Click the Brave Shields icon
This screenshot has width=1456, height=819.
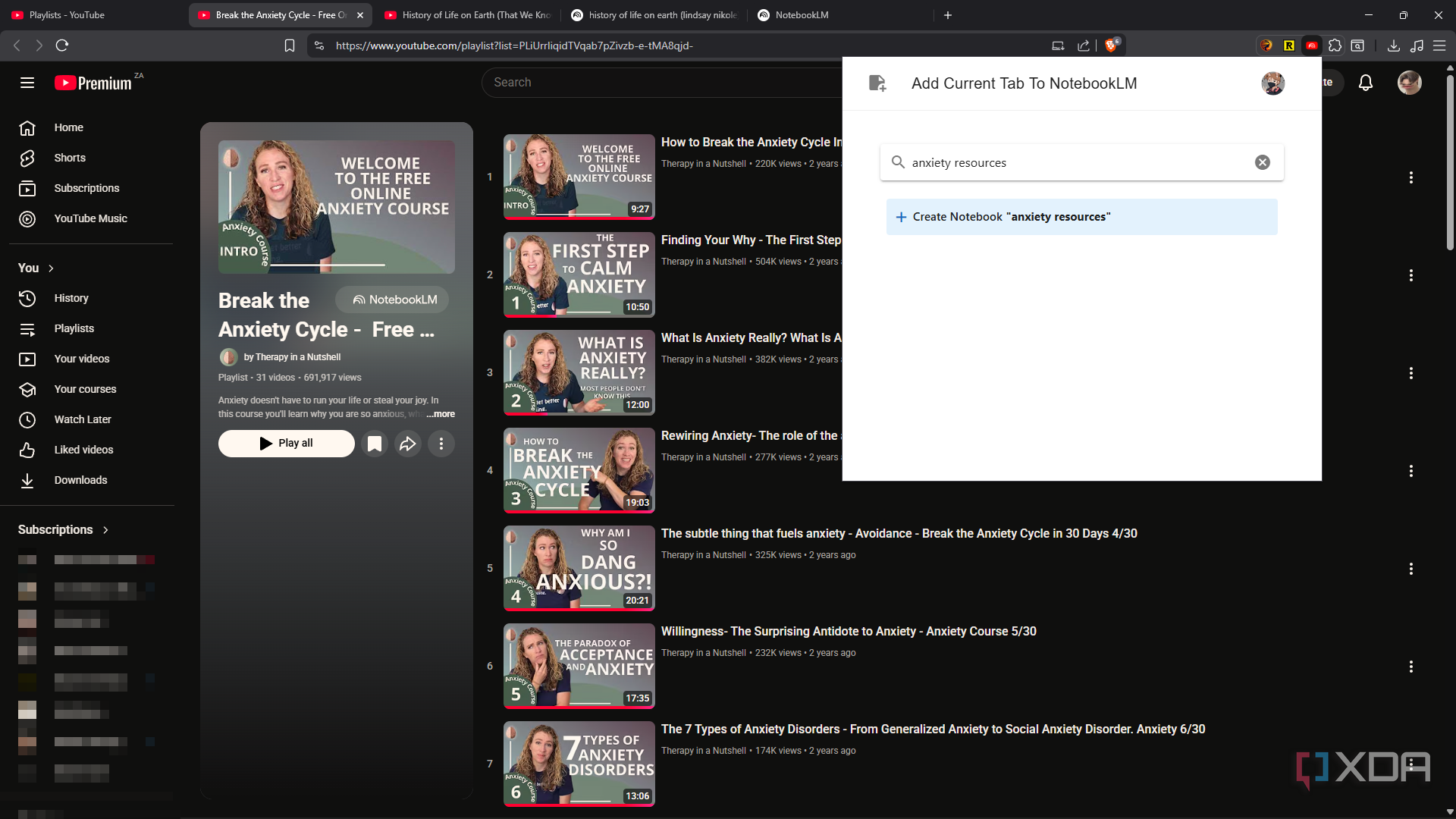pos(1111,45)
